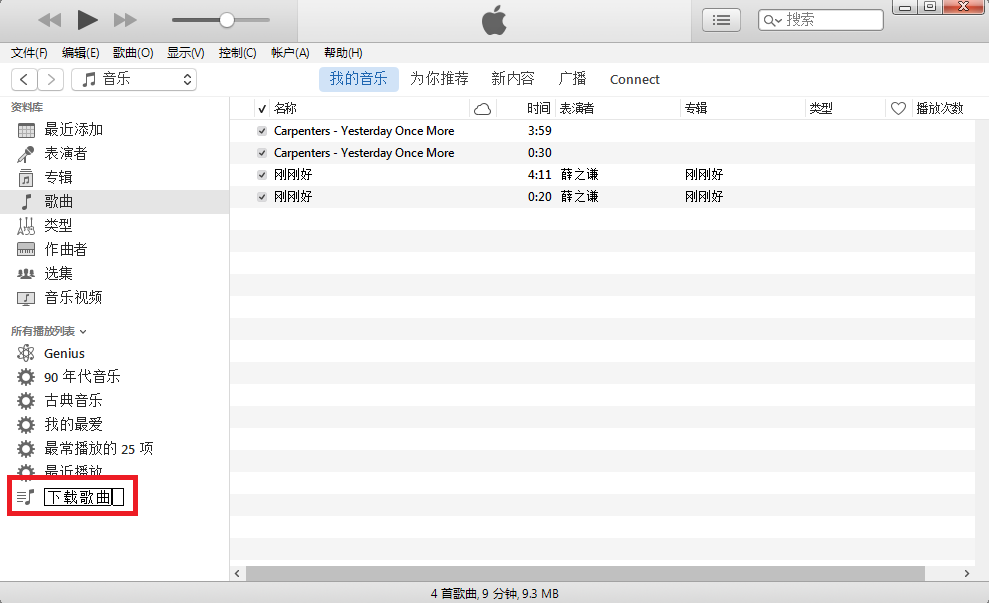Image resolution: width=989 pixels, height=603 pixels.
Task: Open the 我的最爱 smart playlist gear
Action: pos(26,425)
